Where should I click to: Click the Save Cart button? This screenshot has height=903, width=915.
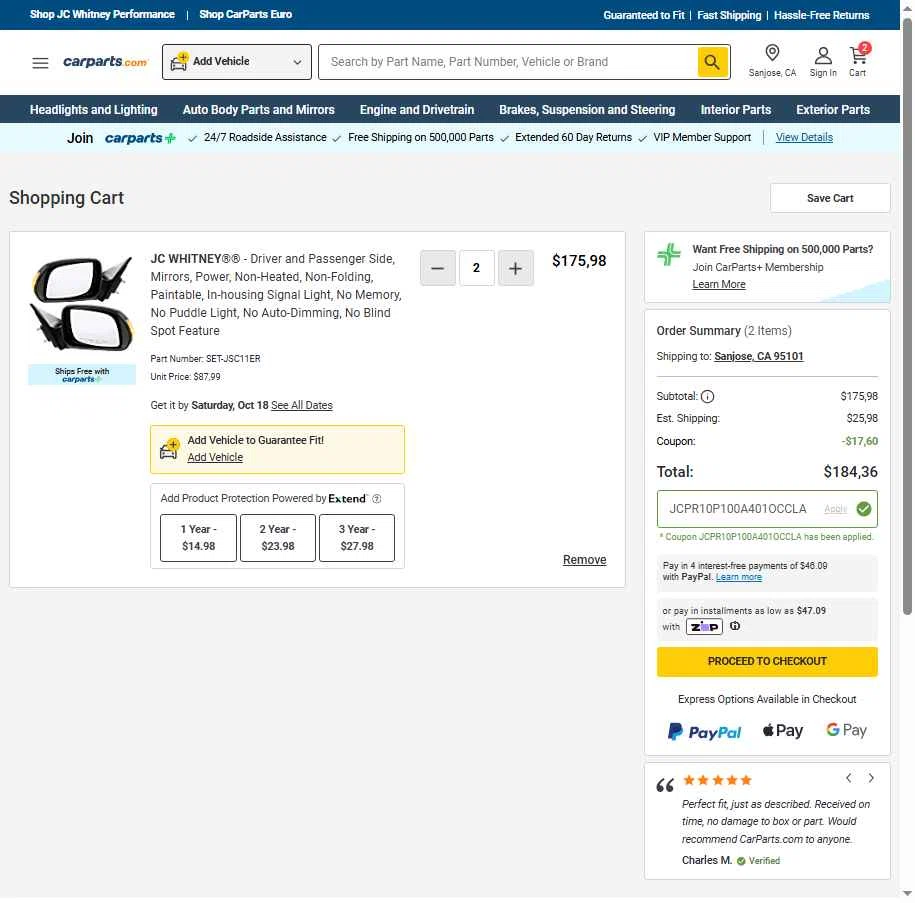[x=830, y=198]
